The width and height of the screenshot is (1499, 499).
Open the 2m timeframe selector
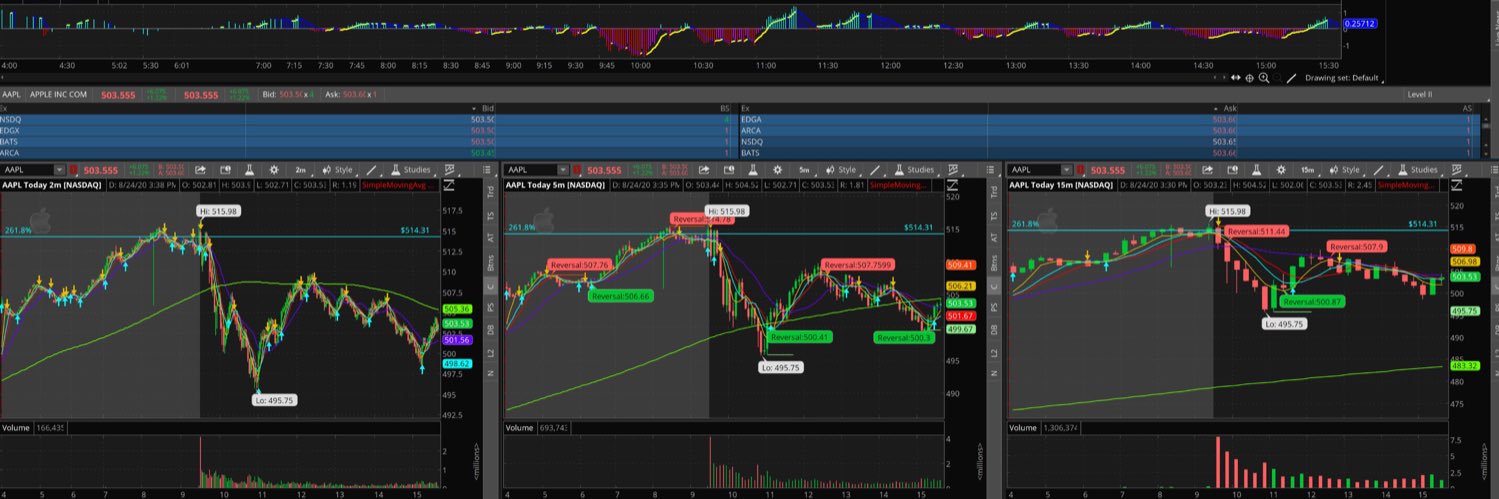[x=301, y=170]
